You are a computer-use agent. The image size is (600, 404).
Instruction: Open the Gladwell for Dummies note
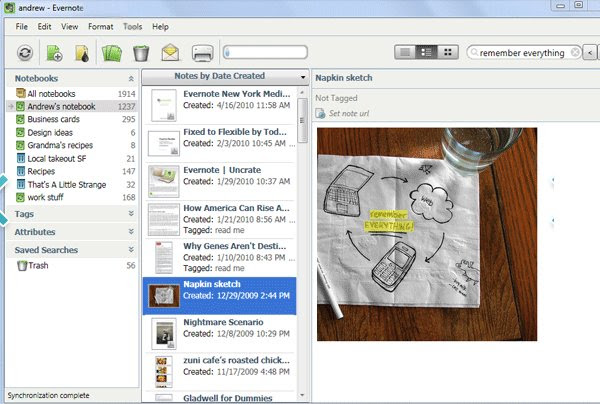[x=220, y=397]
